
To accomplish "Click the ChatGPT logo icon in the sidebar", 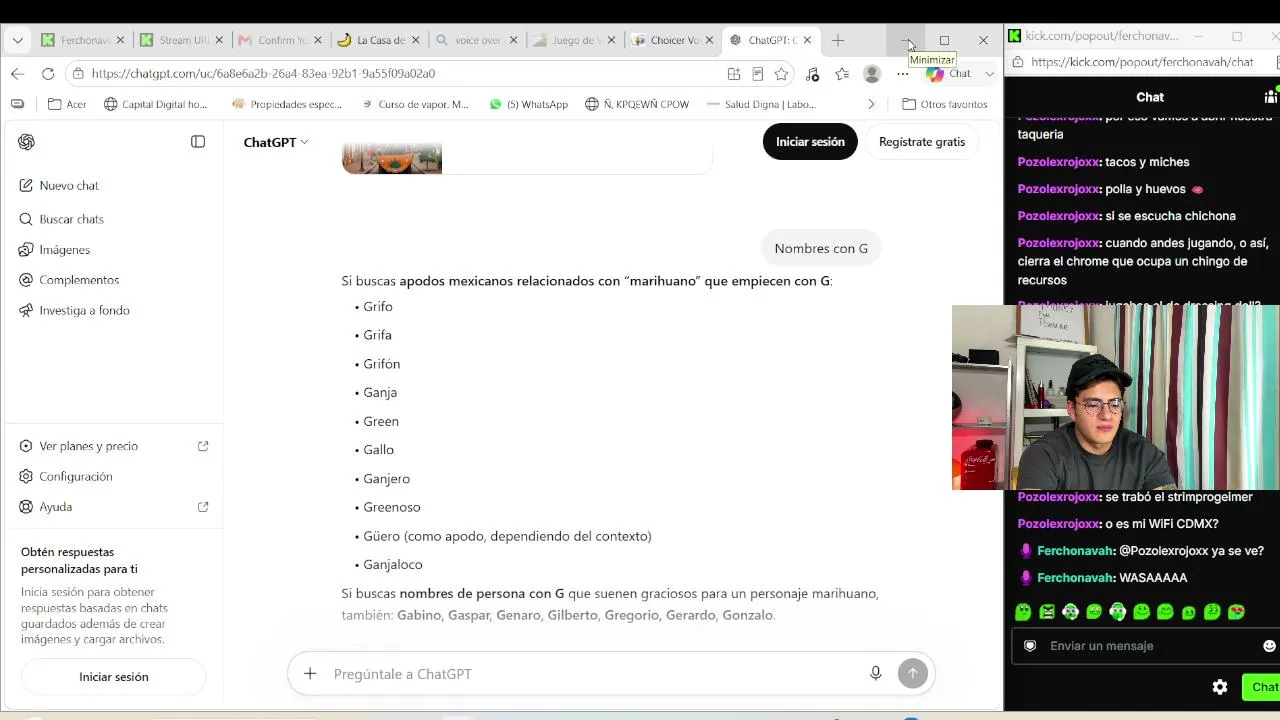I will tap(26, 142).
